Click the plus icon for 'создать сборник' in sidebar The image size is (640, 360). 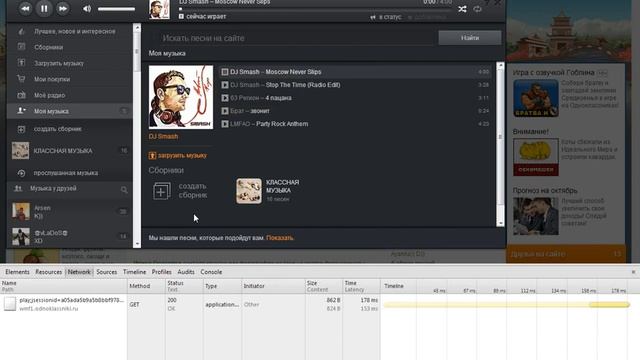21,129
